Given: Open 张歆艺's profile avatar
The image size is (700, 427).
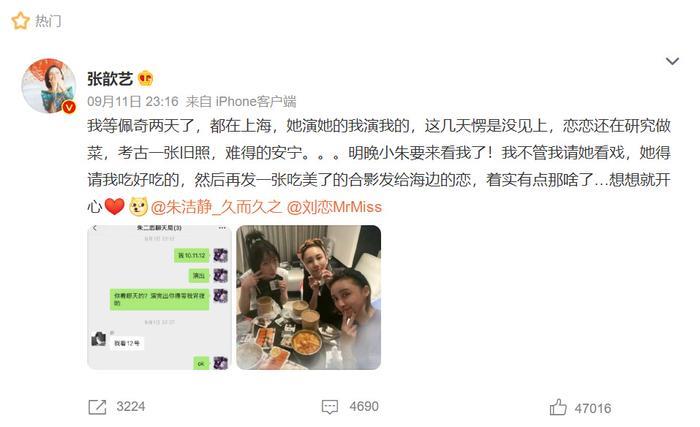Looking at the screenshot, I should (49, 85).
